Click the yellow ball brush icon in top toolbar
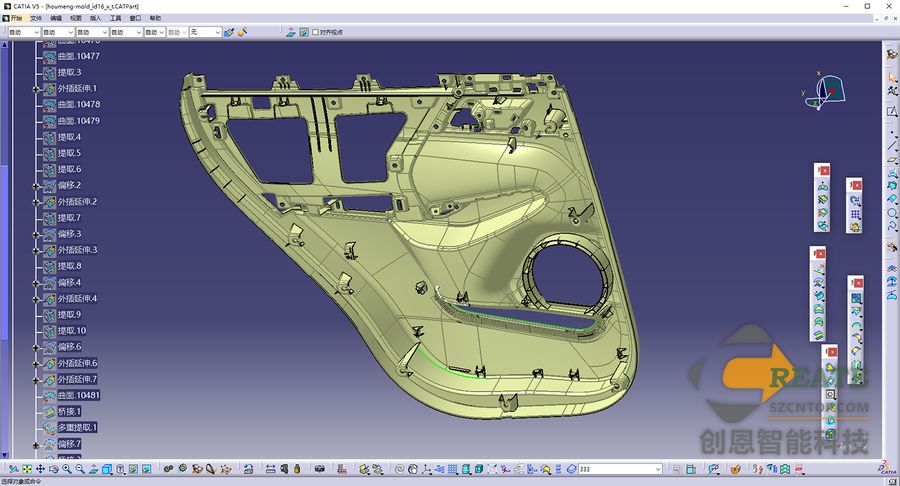Screen dimensions: 900x486 242,32
